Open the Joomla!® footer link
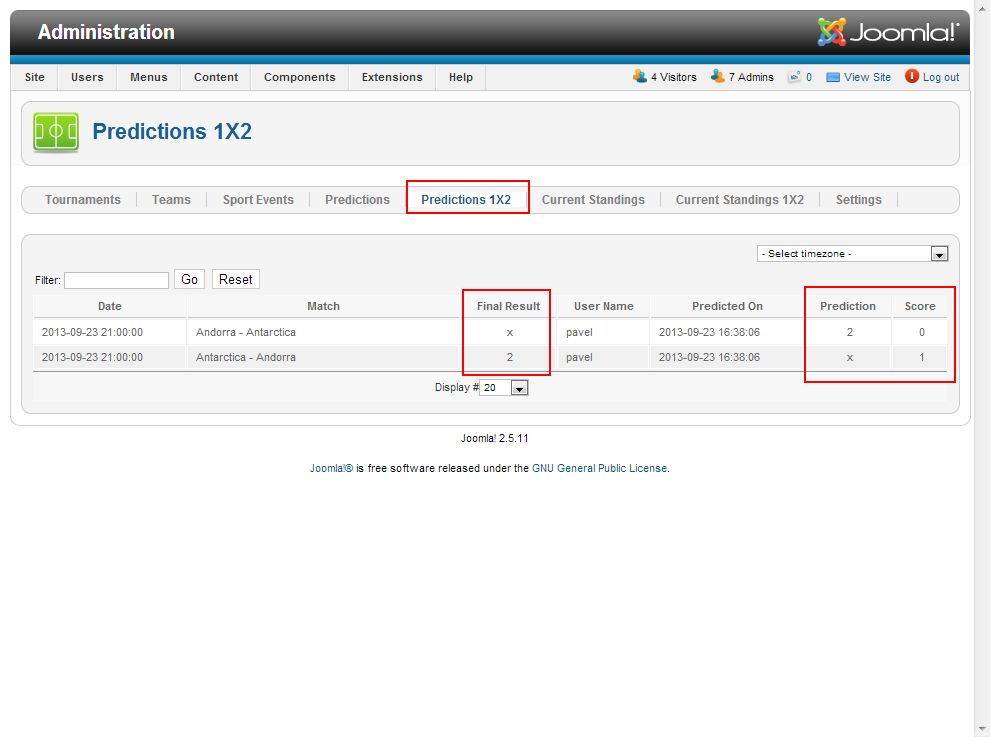Screen dimensions: 990x737 [x=331, y=468]
